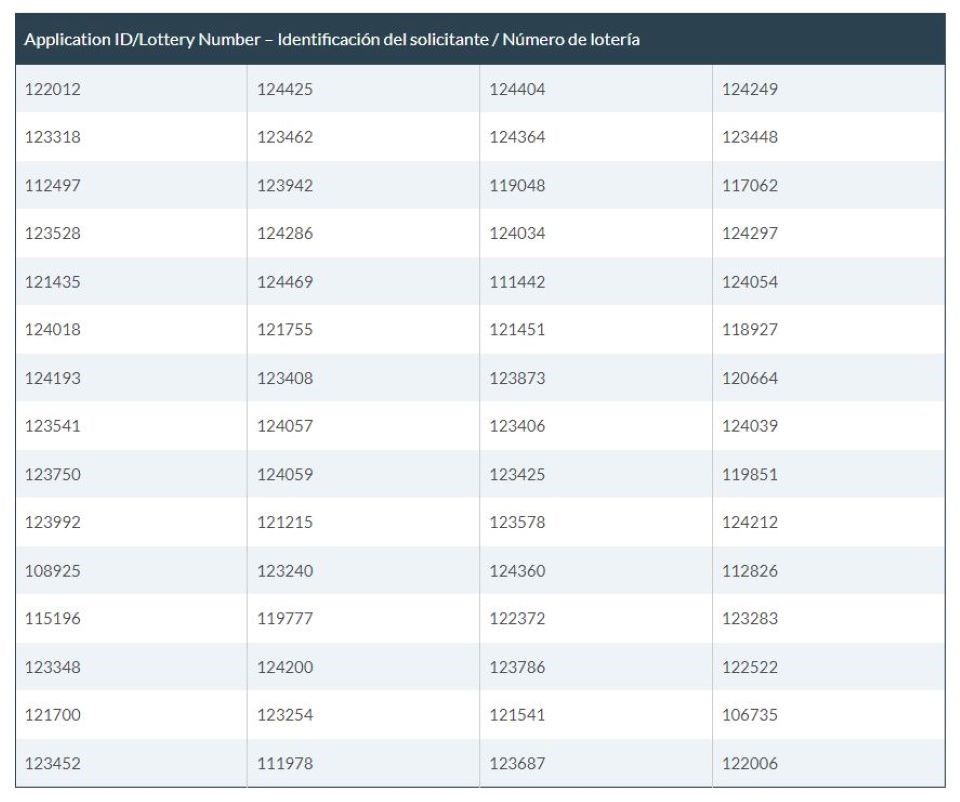The width and height of the screenshot is (960, 802).
Task: Select lottery number 121541
Action: coord(517,715)
